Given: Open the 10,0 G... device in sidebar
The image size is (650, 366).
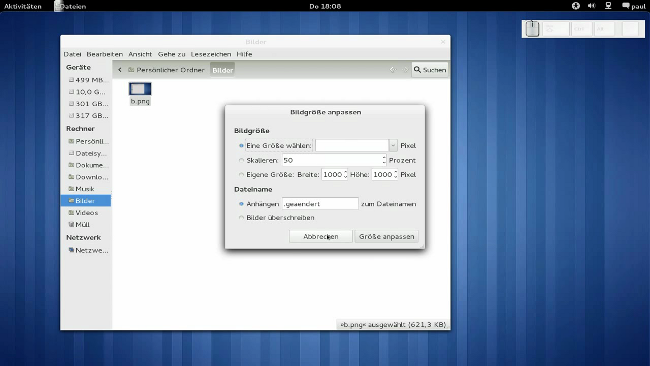Looking at the screenshot, I should [86, 92].
